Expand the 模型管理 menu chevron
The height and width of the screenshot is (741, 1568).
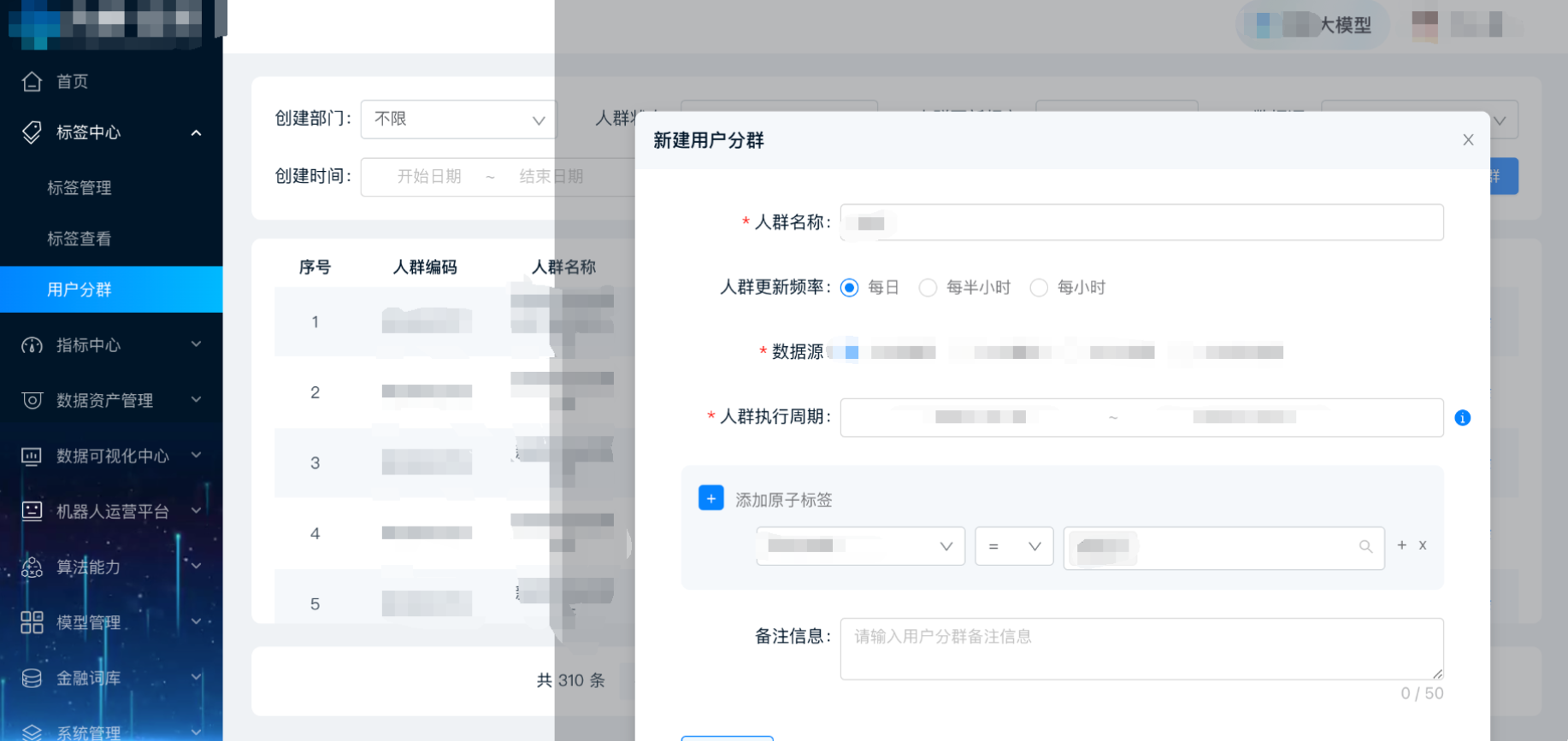[x=197, y=621]
